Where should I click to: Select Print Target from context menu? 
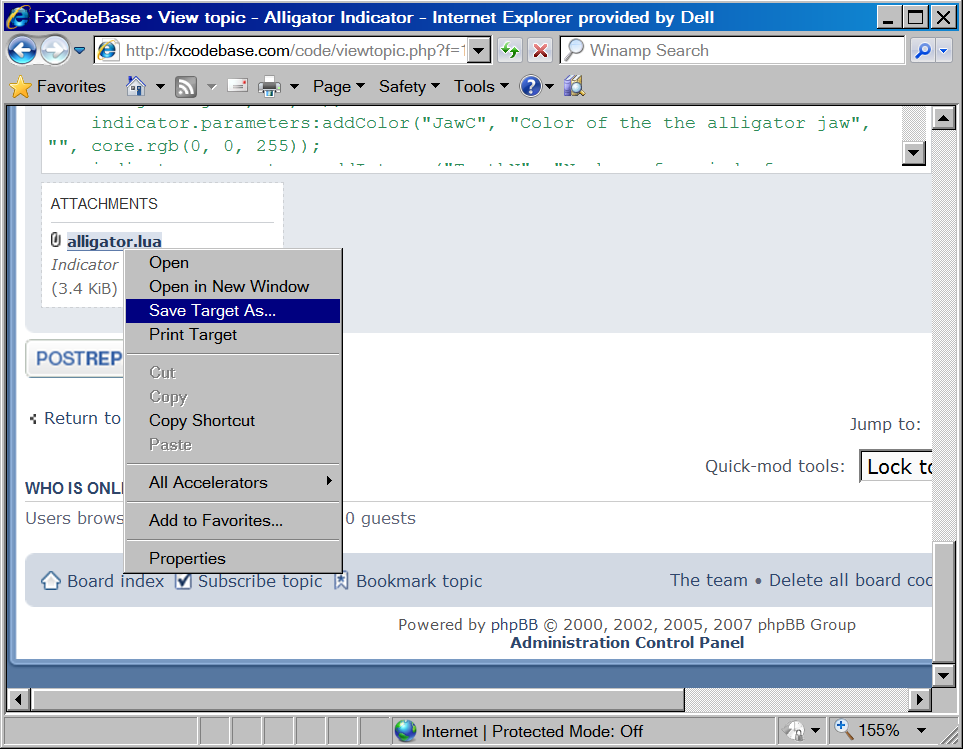click(x=233, y=335)
